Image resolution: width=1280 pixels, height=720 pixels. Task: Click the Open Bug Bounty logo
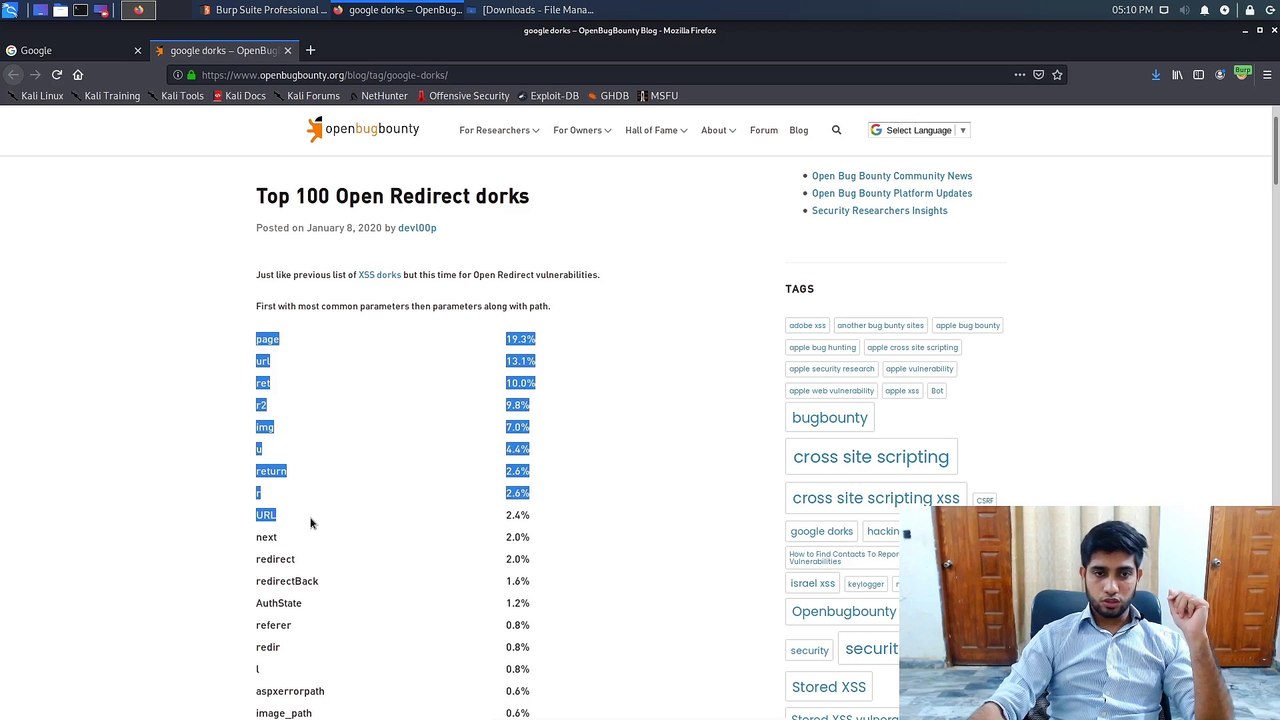[x=363, y=129]
